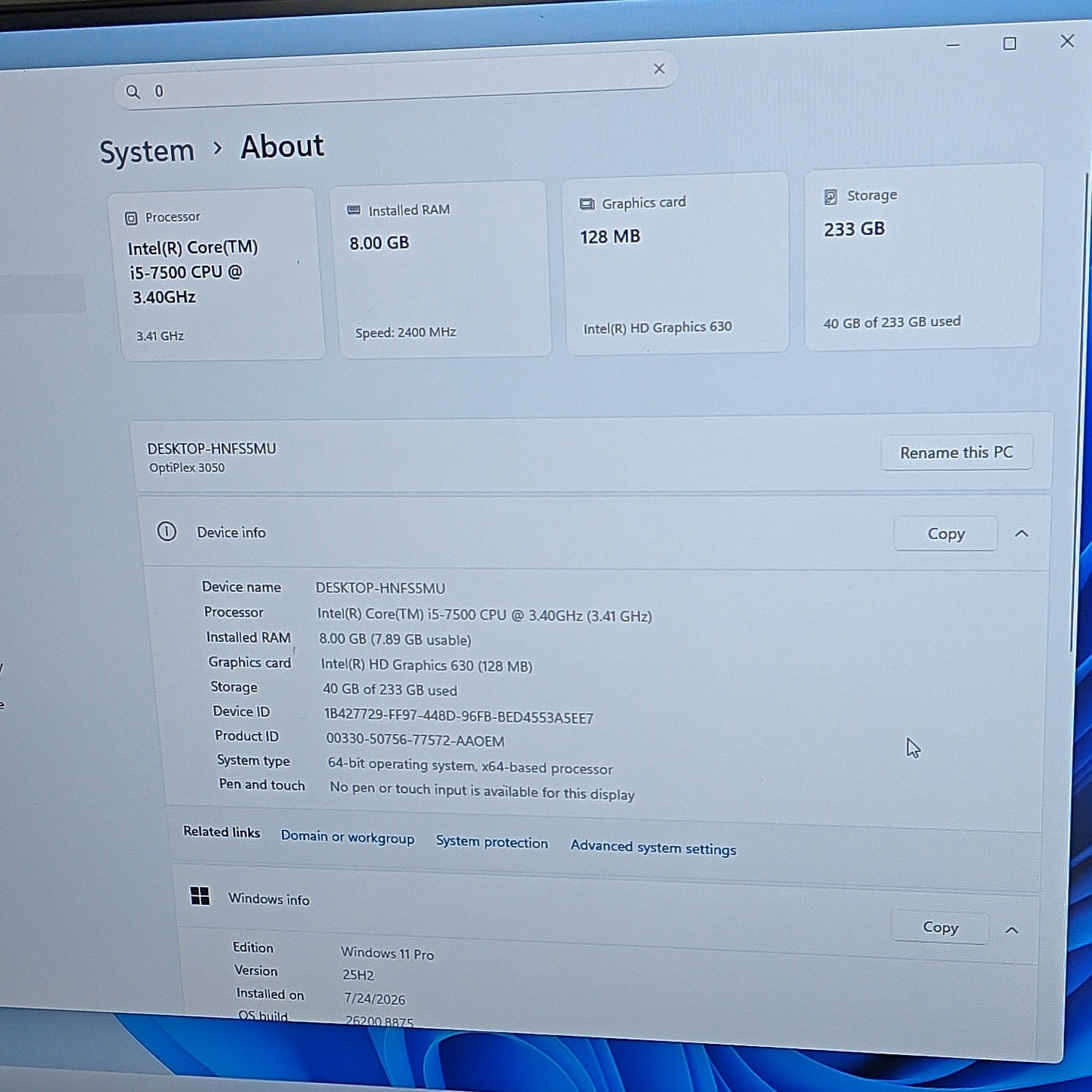Copy the Windows info details
Screen dimensions: 1092x1092
click(941, 927)
